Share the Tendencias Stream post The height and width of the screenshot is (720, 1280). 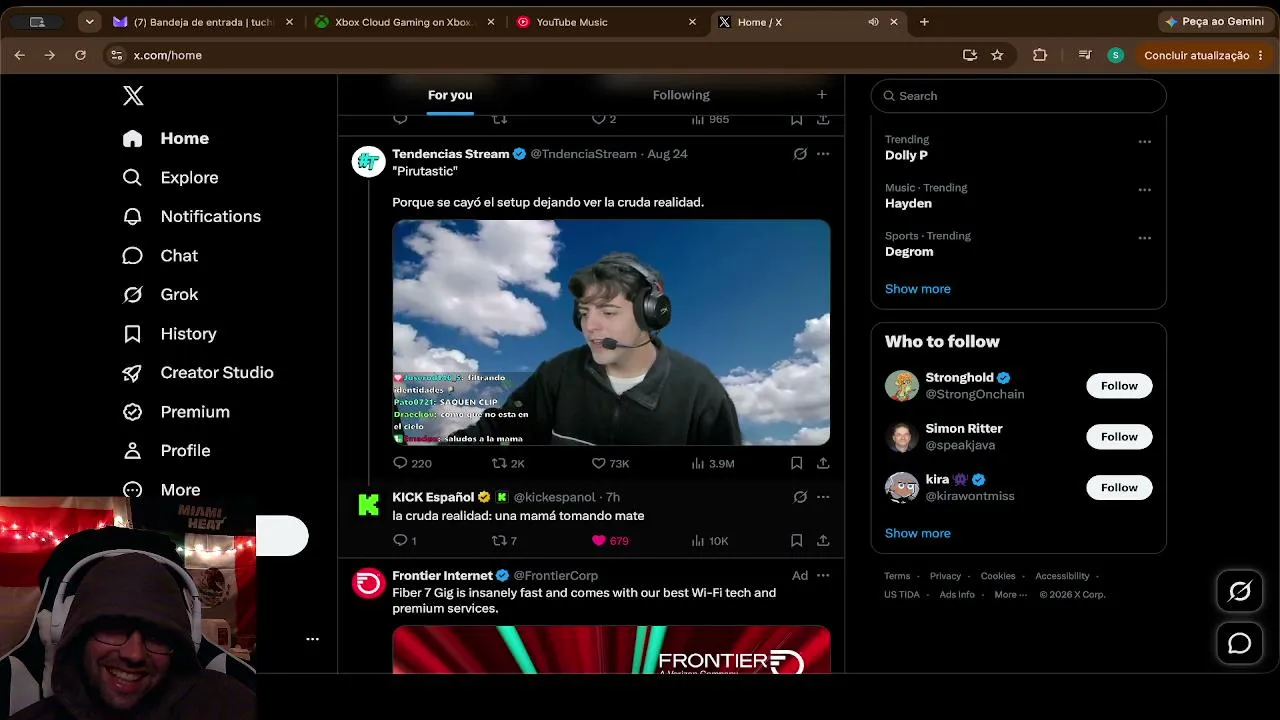click(823, 463)
